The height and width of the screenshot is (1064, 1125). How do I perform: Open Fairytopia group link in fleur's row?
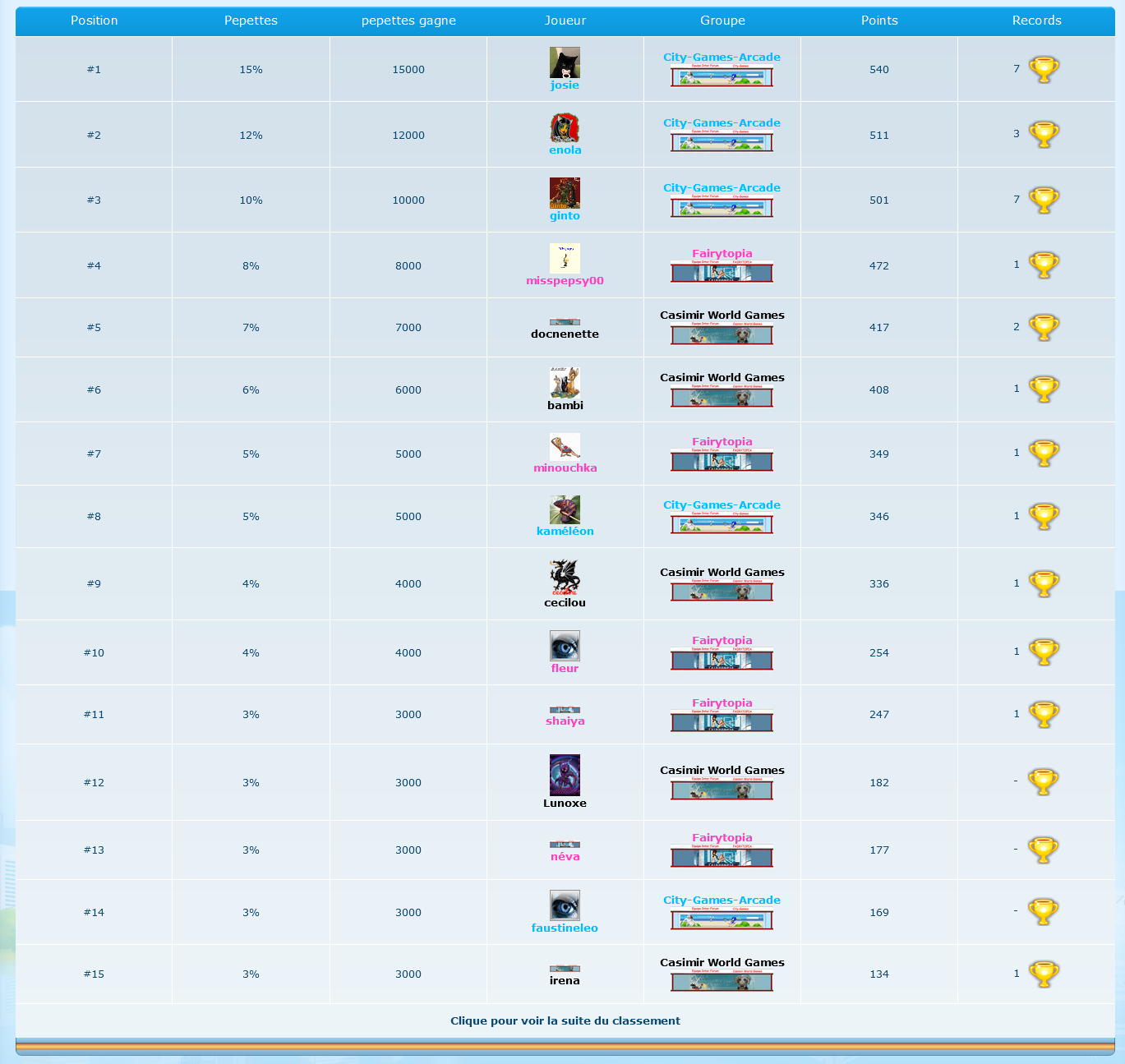click(722, 641)
